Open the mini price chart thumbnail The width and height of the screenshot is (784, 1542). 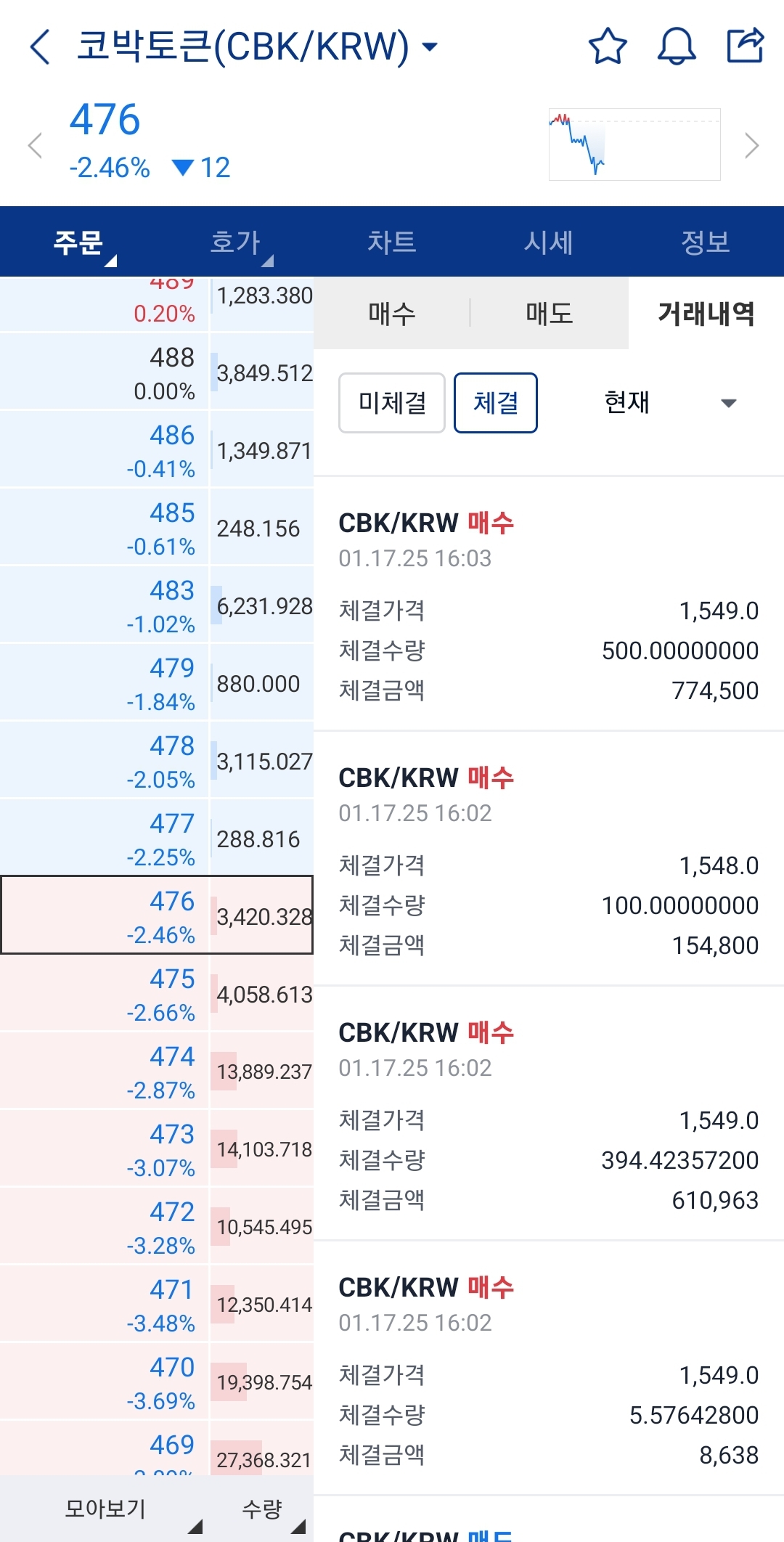(x=634, y=144)
